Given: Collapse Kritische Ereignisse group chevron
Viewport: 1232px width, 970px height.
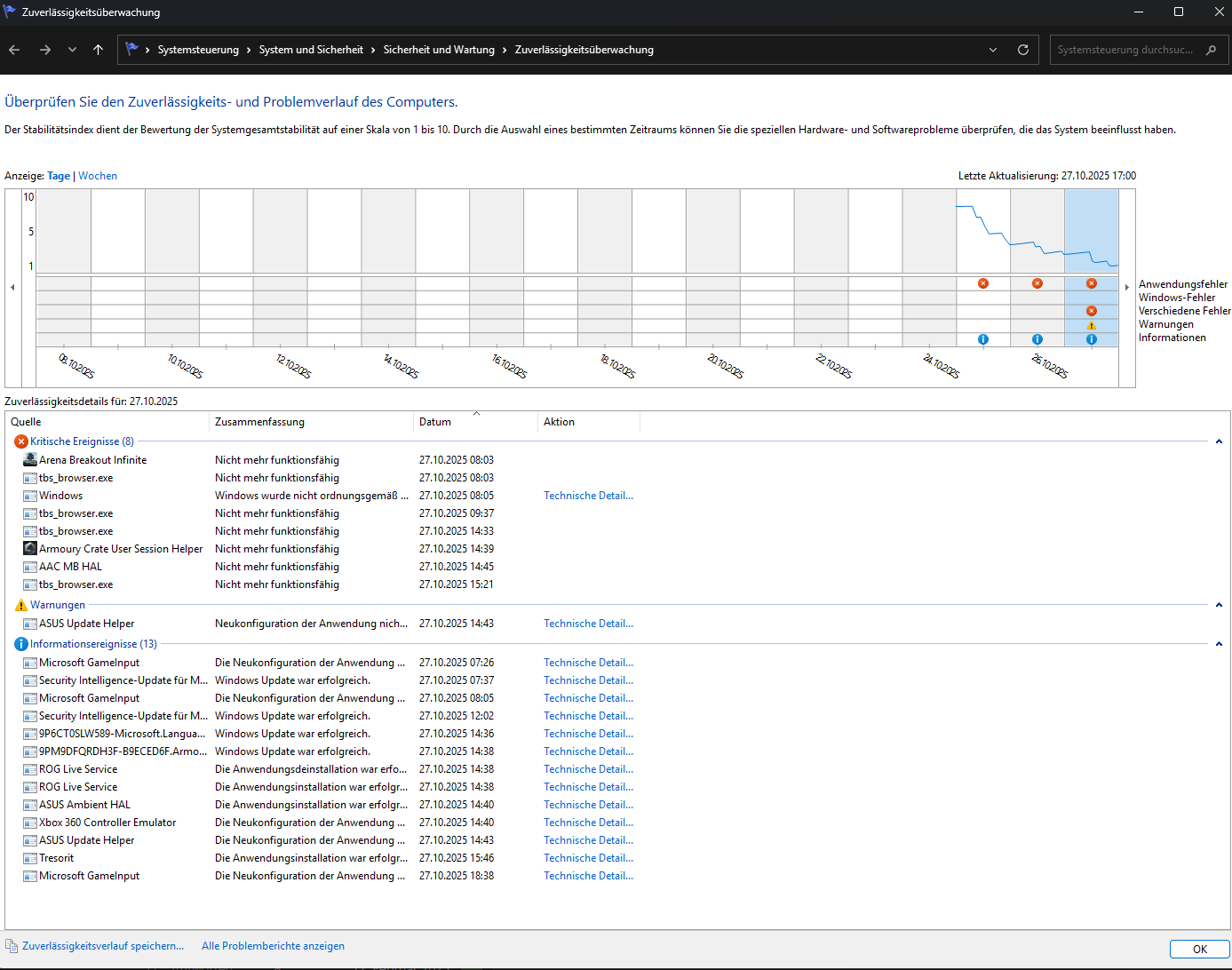Looking at the screenshot, I should tap(1219, 441).
